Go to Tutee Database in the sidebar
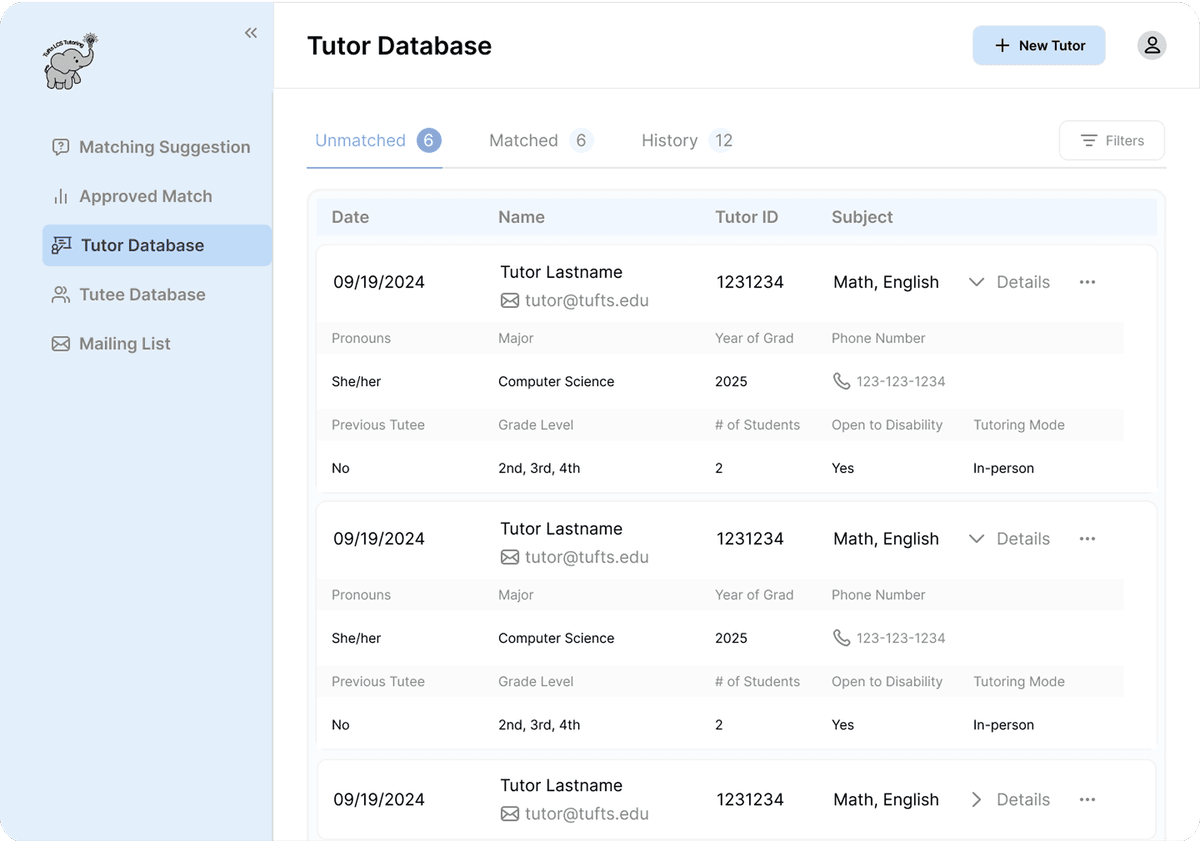1200x841 pixels. pyautogui.click(x=130, y=294)
